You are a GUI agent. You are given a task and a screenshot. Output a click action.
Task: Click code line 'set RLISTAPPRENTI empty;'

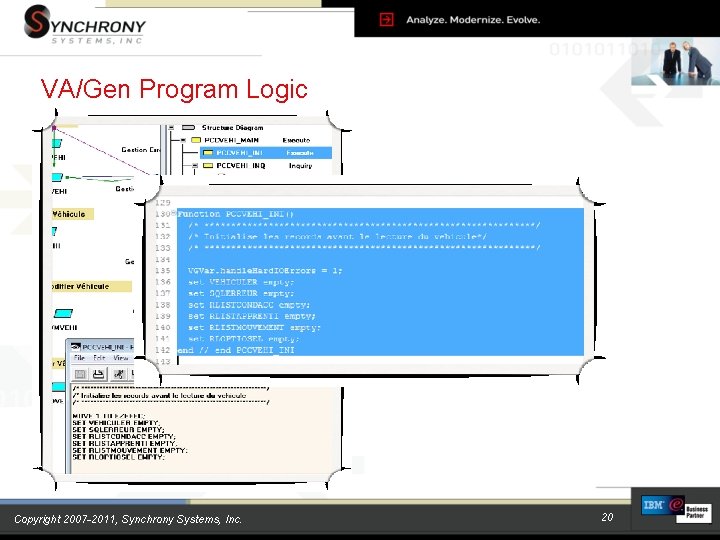252,316
